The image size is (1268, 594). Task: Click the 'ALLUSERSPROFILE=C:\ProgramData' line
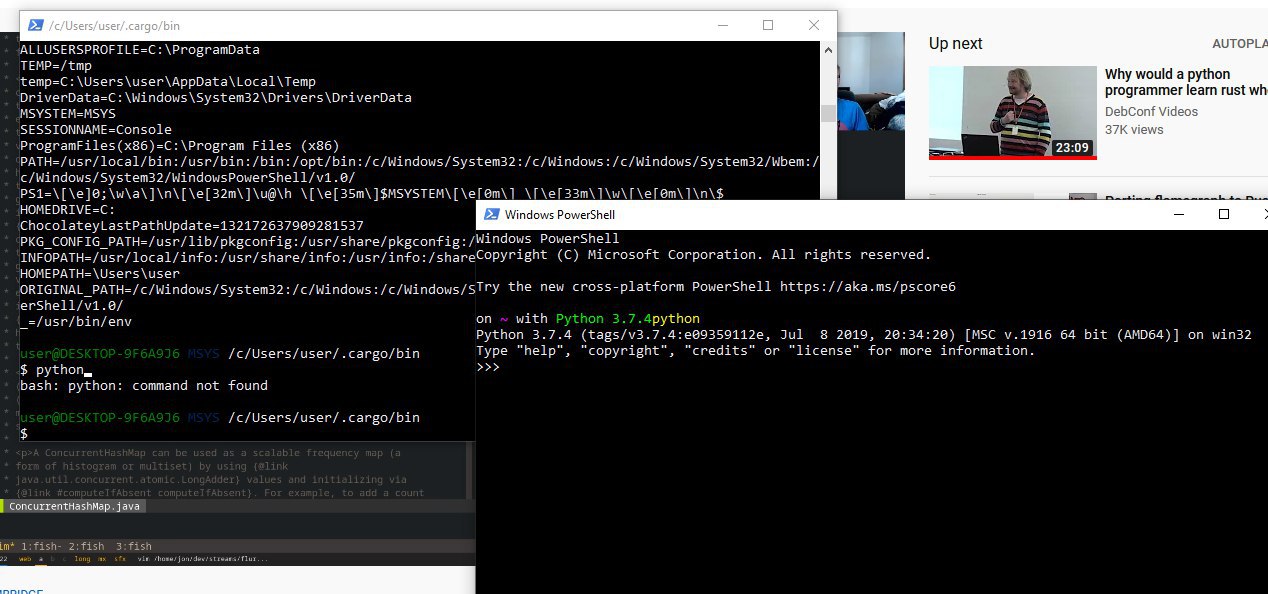140,49
